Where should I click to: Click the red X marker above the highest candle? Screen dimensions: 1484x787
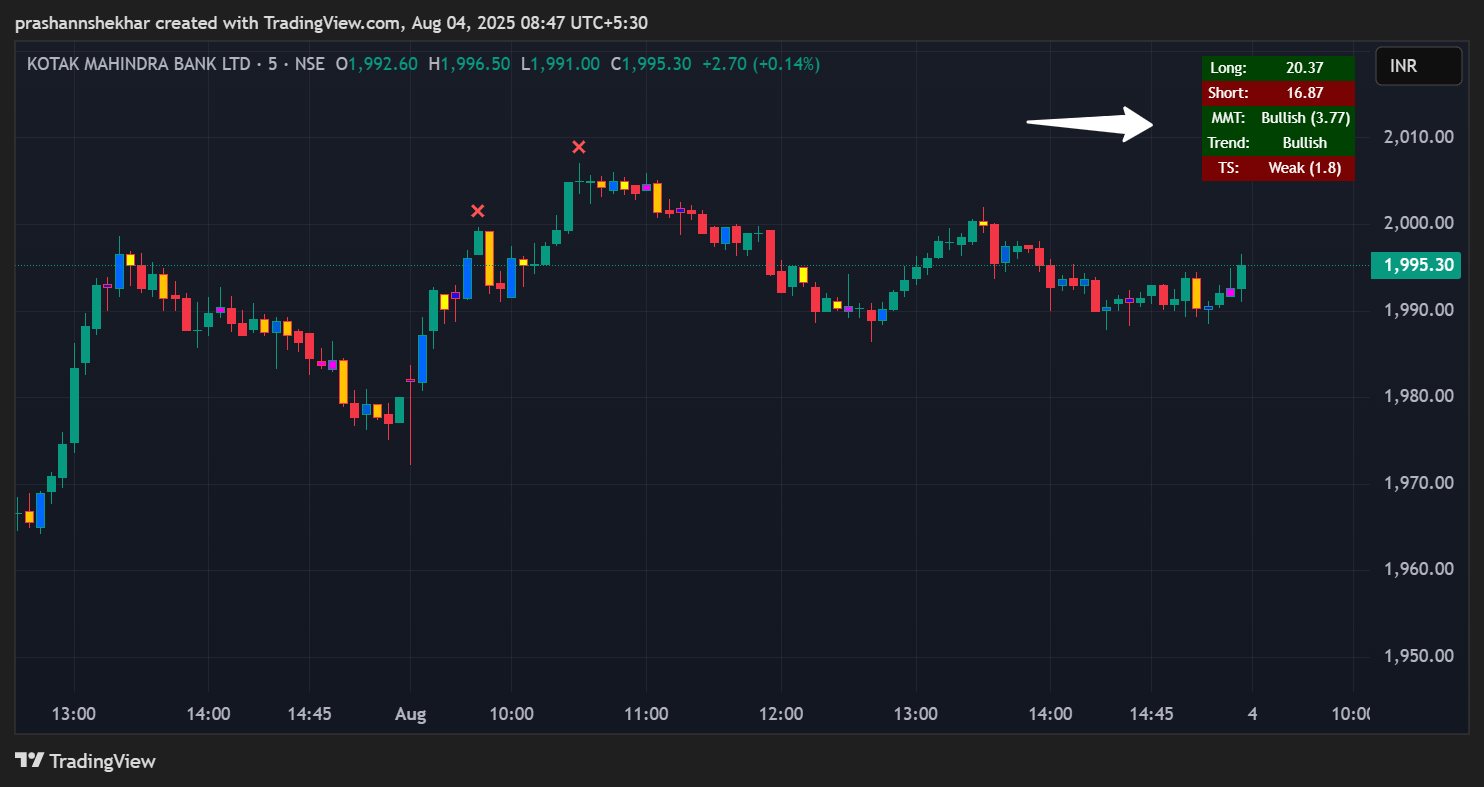tap(579, 147)
